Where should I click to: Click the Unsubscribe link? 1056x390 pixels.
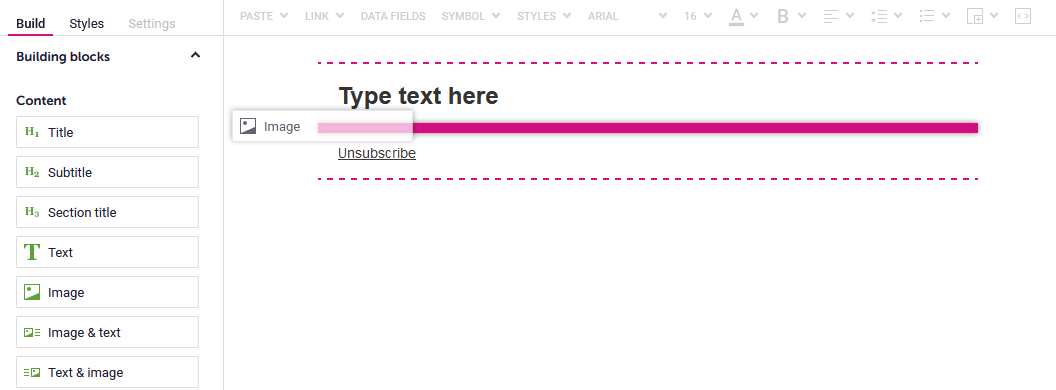[377, 154]
